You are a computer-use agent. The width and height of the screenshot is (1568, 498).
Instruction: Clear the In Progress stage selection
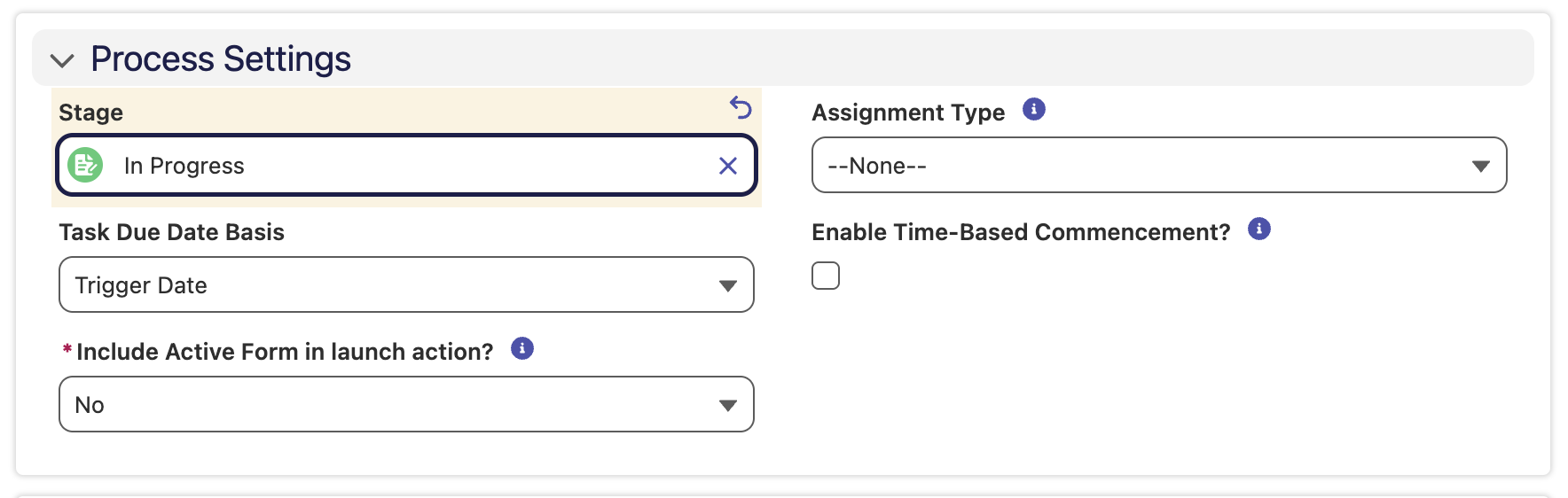point(728,166)
